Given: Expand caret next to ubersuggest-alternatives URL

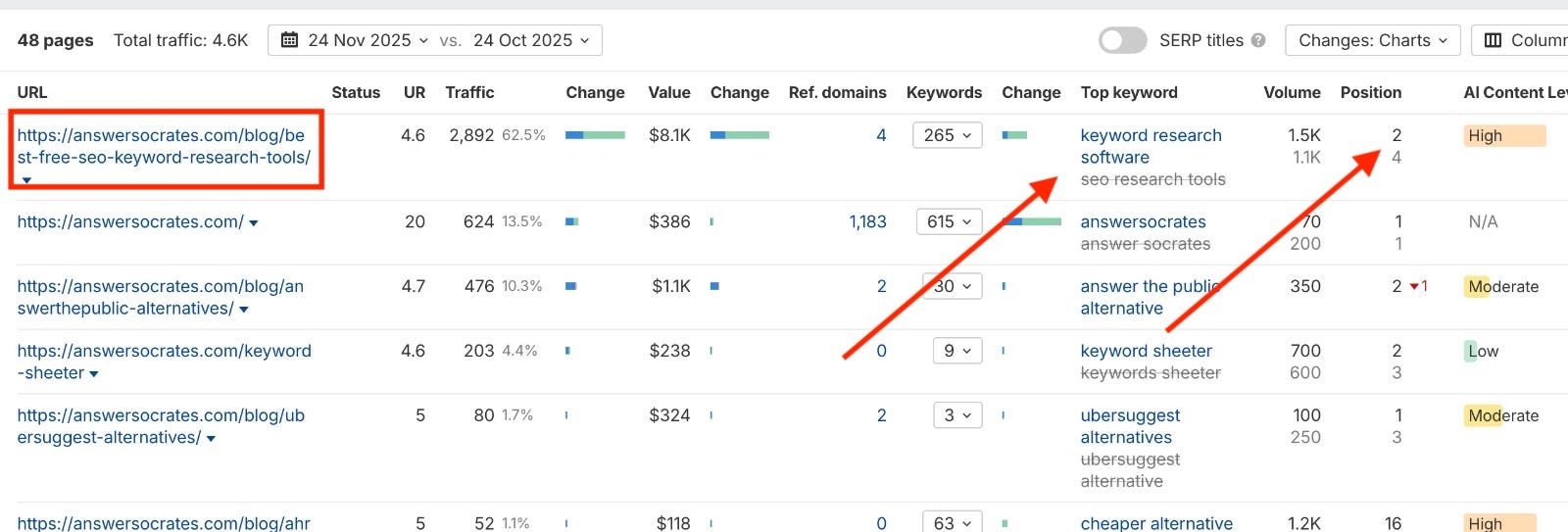Looking at the screenshot, I should click(x=211, y=439).
